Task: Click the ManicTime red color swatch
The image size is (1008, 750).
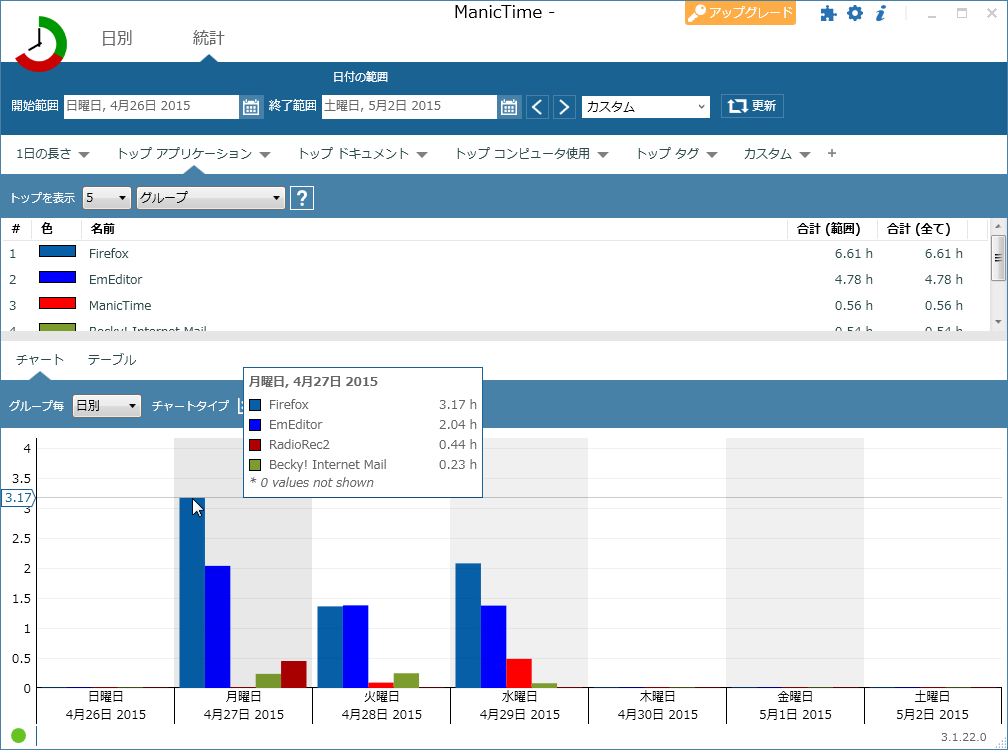Action: pos(57,303)
